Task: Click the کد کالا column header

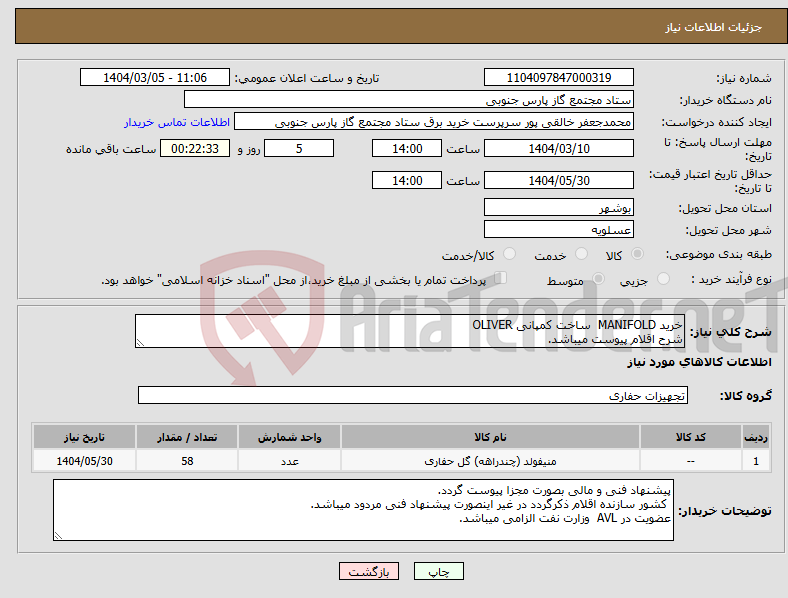Action: (691, 437)
